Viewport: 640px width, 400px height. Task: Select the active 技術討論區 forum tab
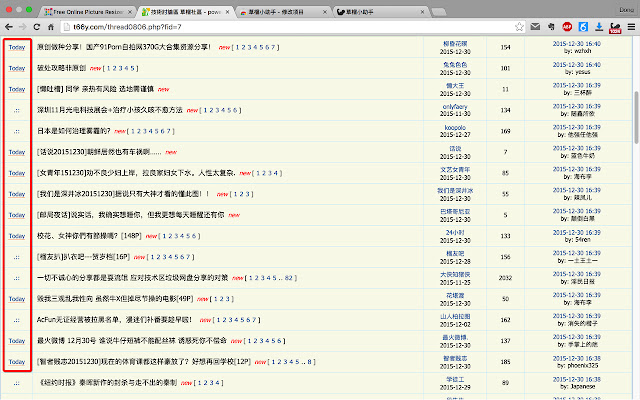(x=186, y=12)
